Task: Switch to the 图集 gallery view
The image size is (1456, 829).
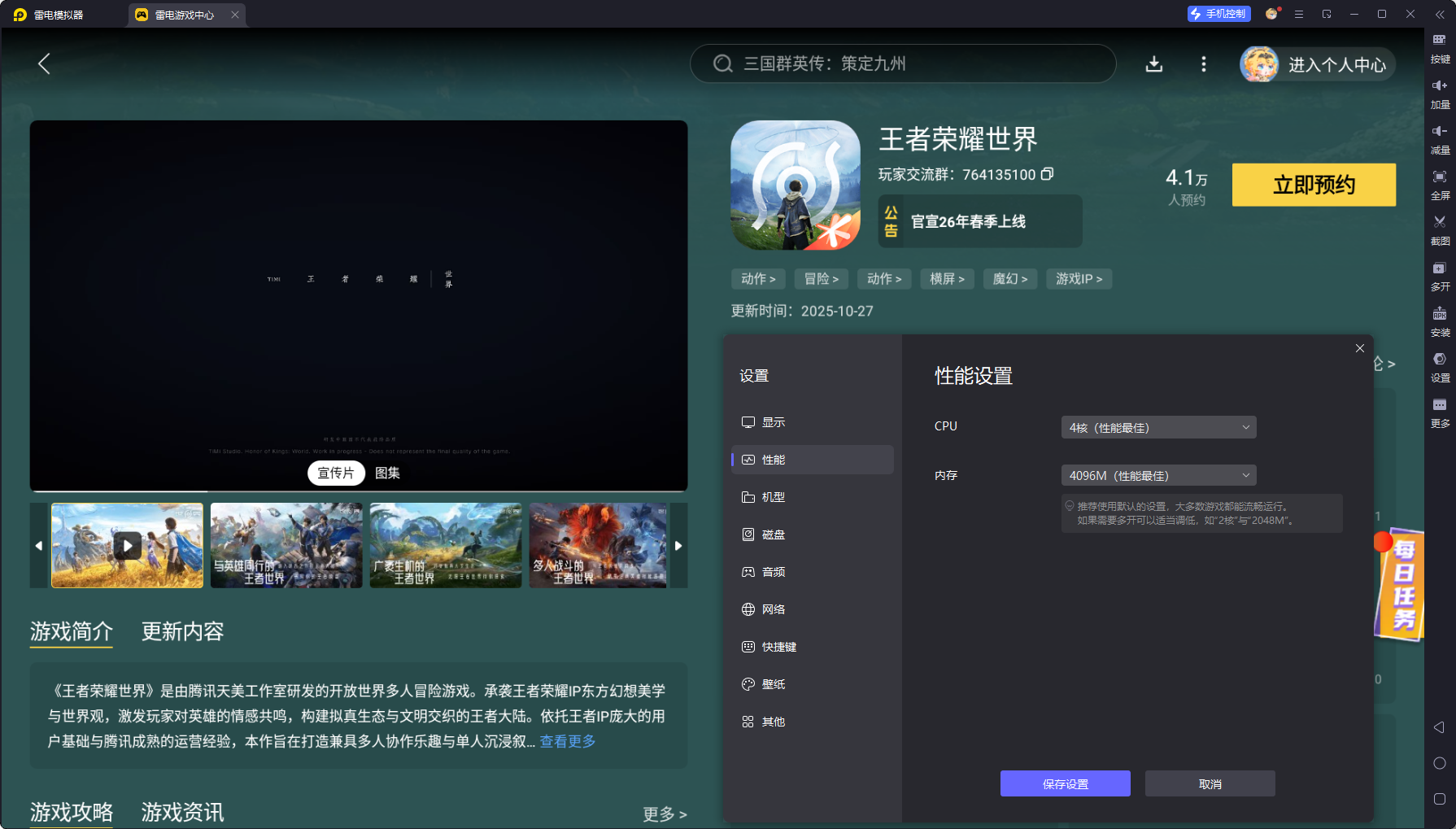Action: 387,473
